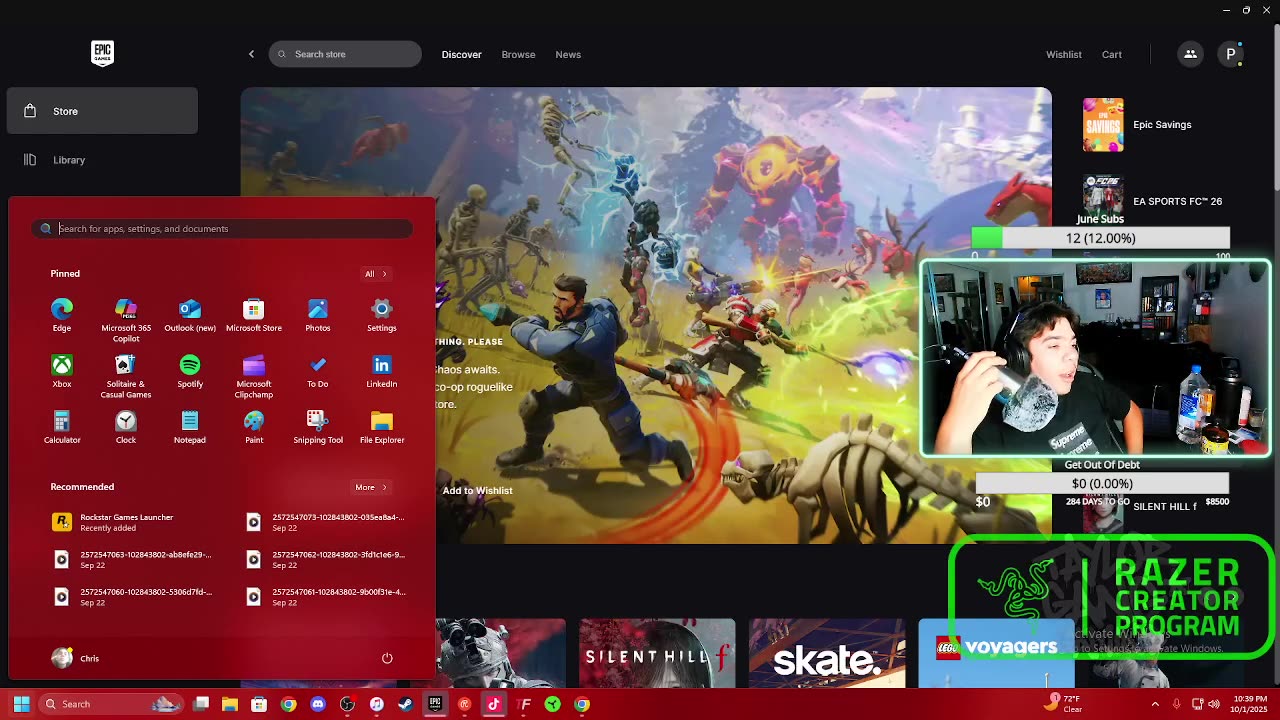1280x720 pixels.
Task: Focus the Start menu search field
Action: pyautogui.click(x=222, y=228)
